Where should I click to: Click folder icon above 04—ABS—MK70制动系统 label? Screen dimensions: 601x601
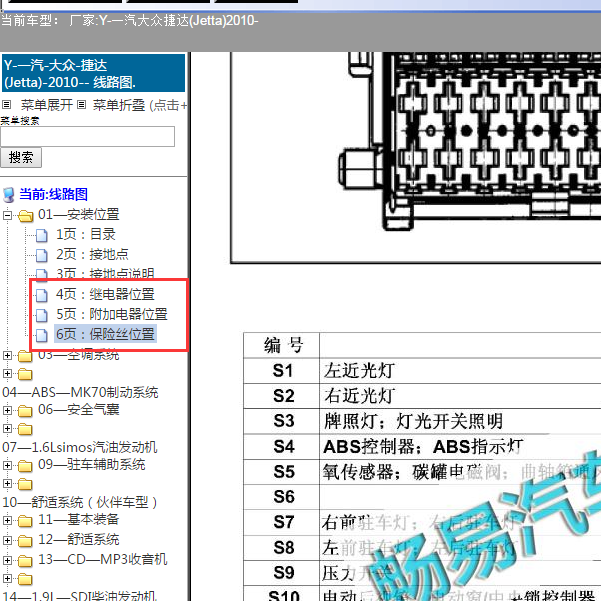click(x=25, y=374)
